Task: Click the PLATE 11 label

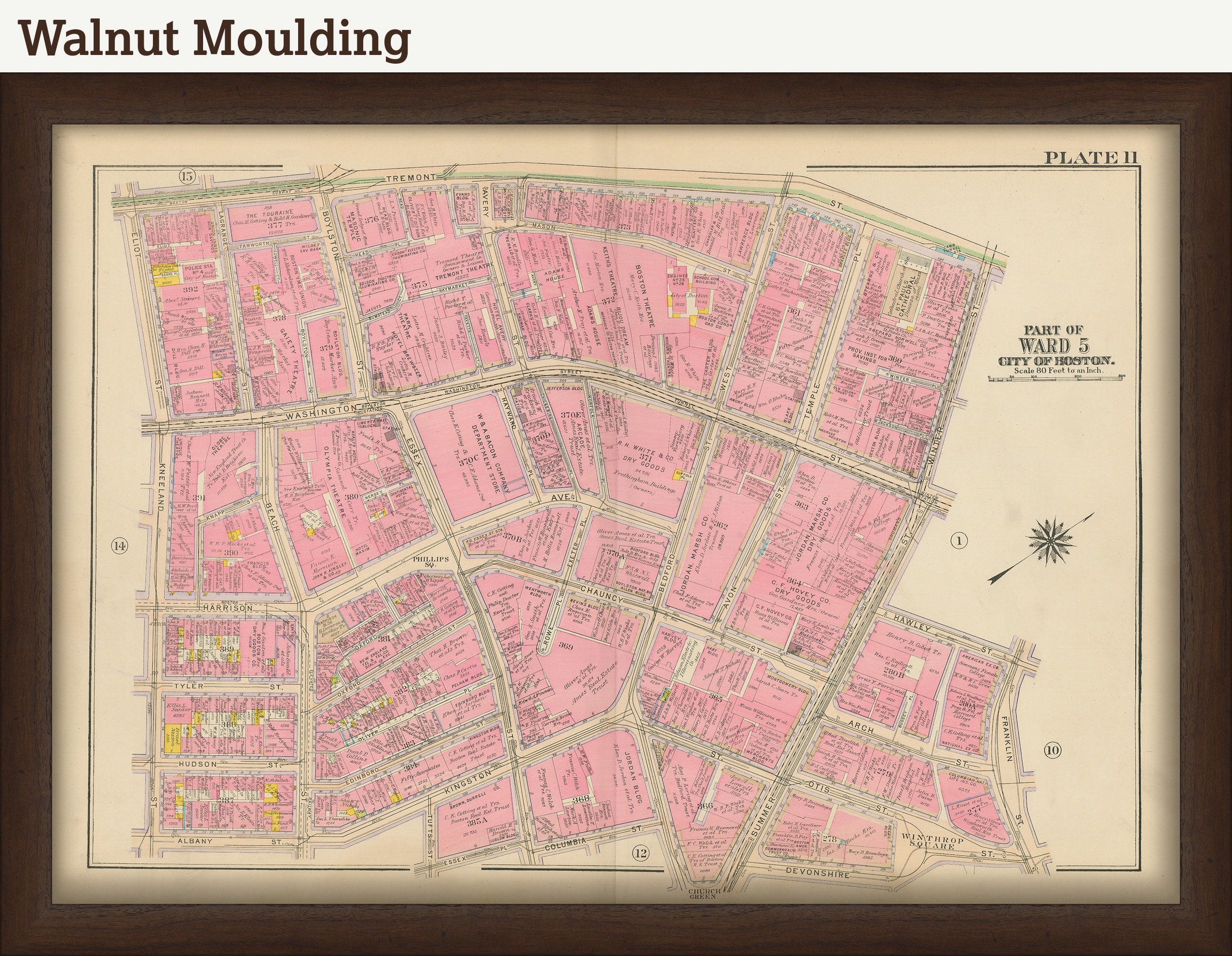Action: tap(1090, 157)
